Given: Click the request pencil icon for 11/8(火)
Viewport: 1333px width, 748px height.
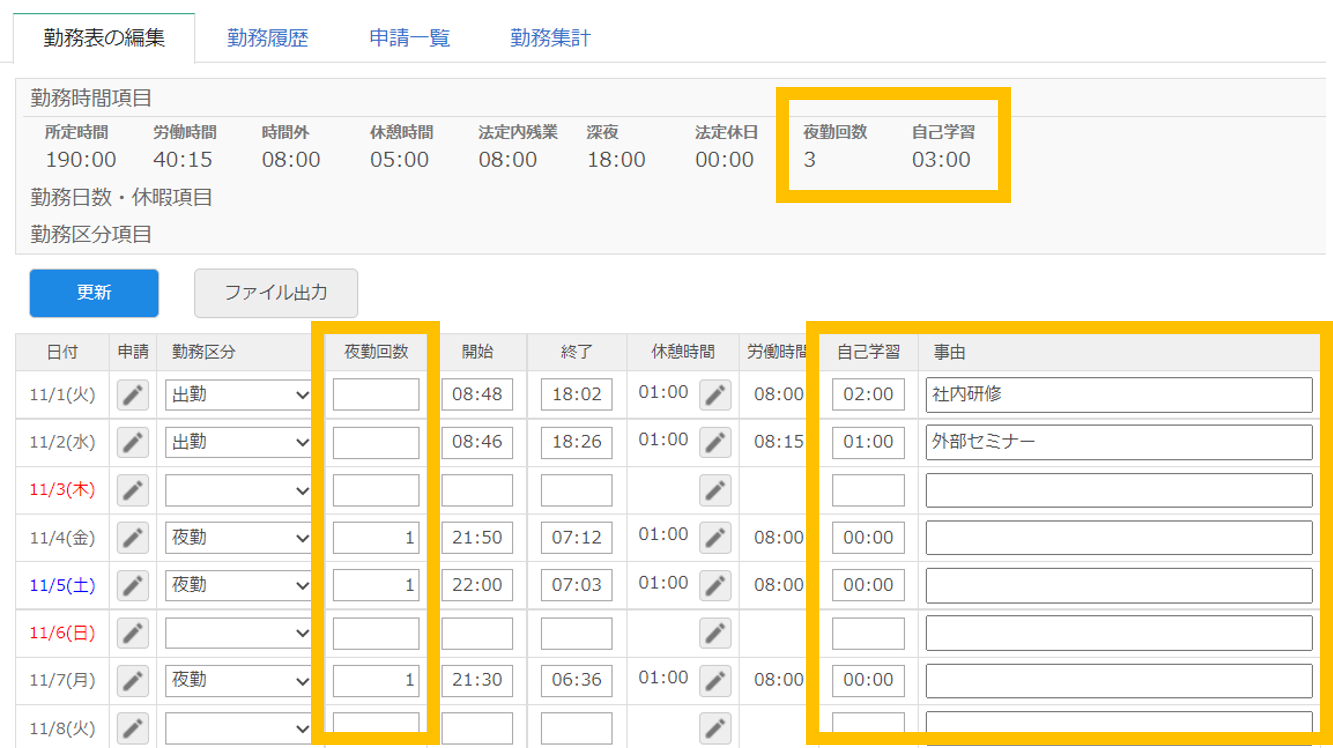Looking at the screenshot, I should [133, 727].
